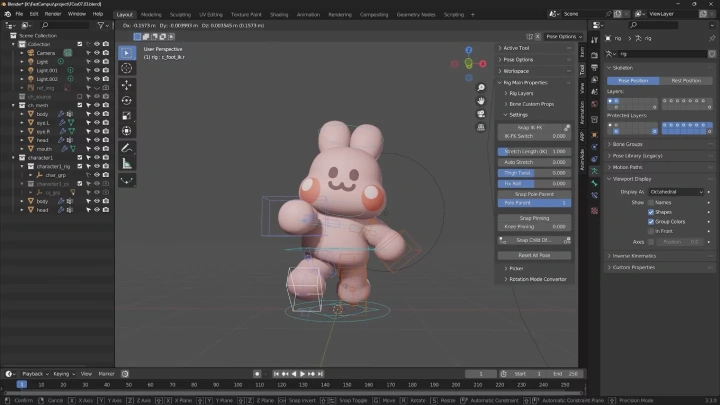Uncheck the Collection exclude checkbox
The height and width of the screenshot is (405, 720).
point(80,44)
